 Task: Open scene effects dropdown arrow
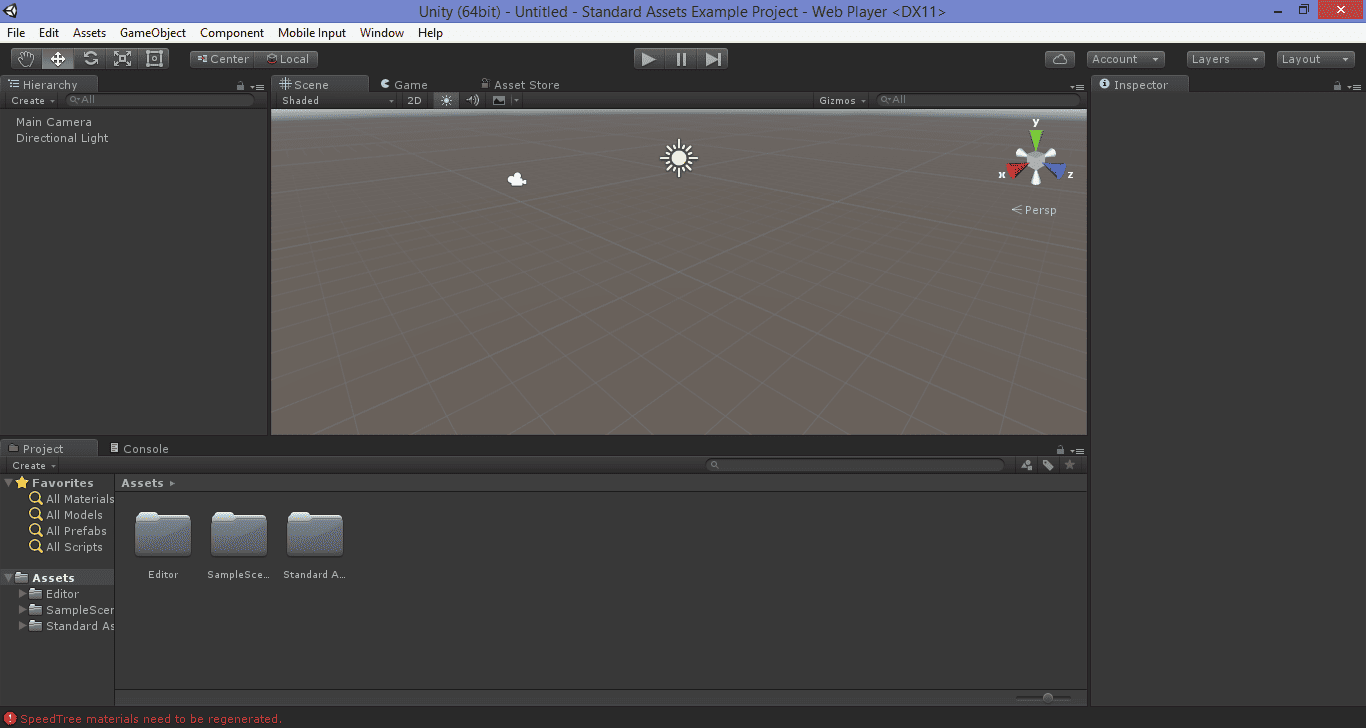tap(516, 100)
